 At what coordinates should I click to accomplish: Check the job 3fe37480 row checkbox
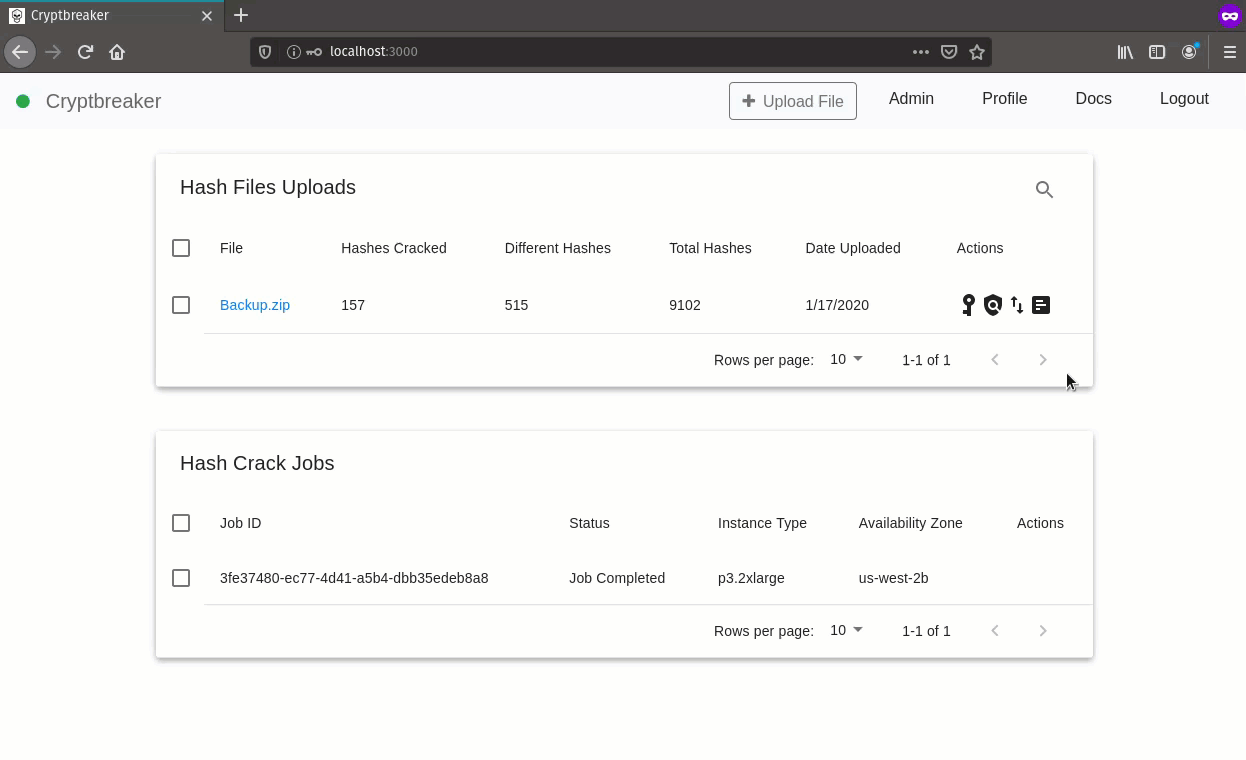181,578
